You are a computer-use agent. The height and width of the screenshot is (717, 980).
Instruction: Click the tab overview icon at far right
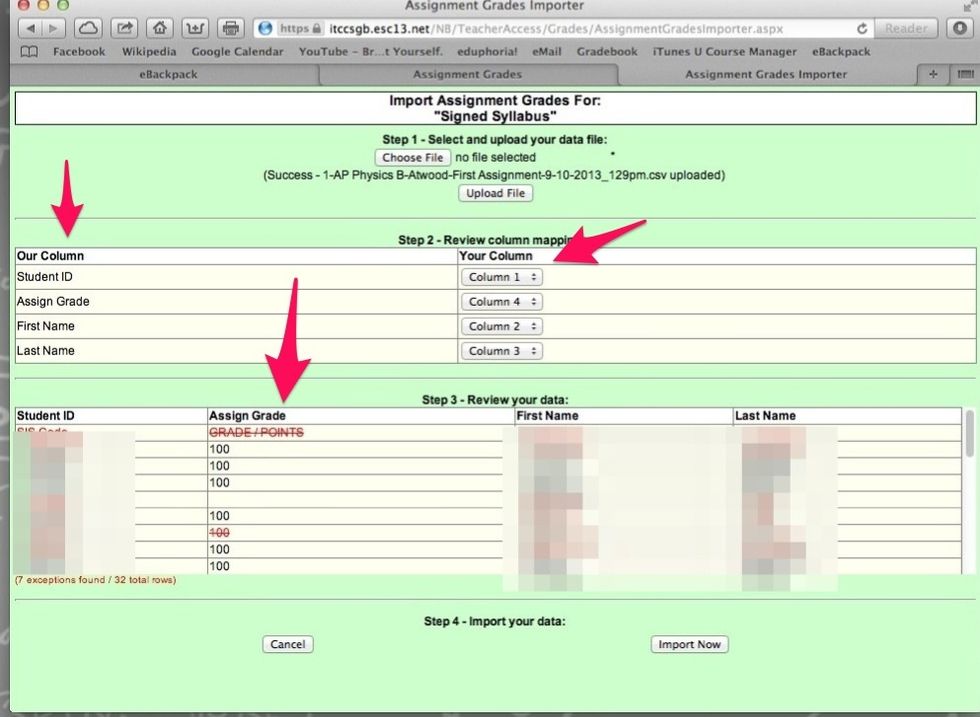(x=964, y=74)
